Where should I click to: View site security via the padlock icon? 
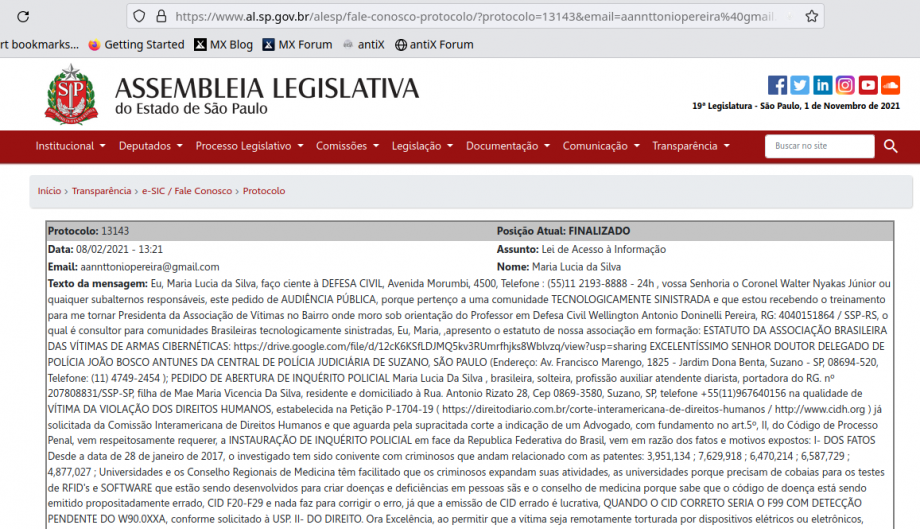[161, 16]
